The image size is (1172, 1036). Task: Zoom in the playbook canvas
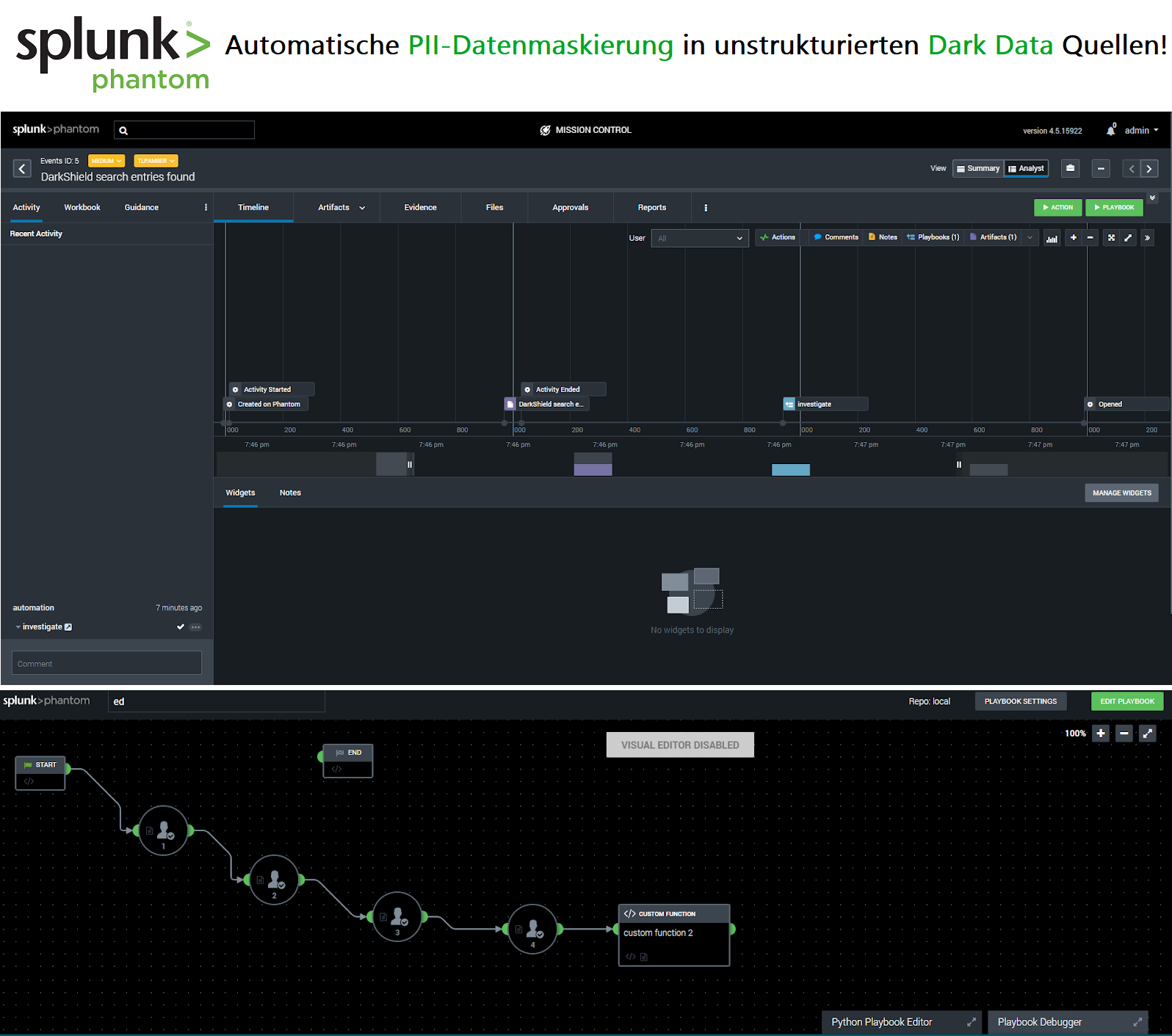tap(1101, 733)
